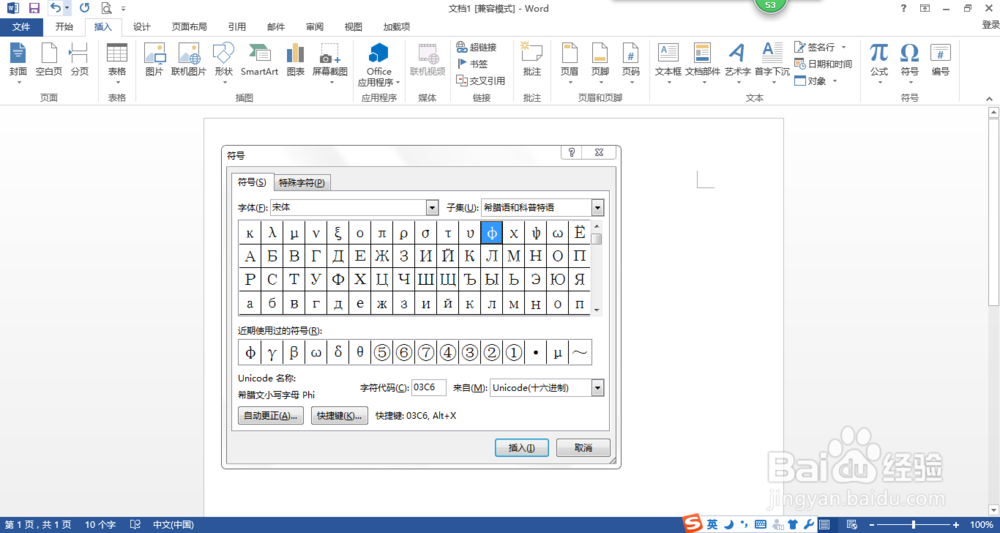The height and width of the screenshot is (533, 1000).
Task: Open the shortcut key (快捷键) dialog
Action: [x=339, y=416]
